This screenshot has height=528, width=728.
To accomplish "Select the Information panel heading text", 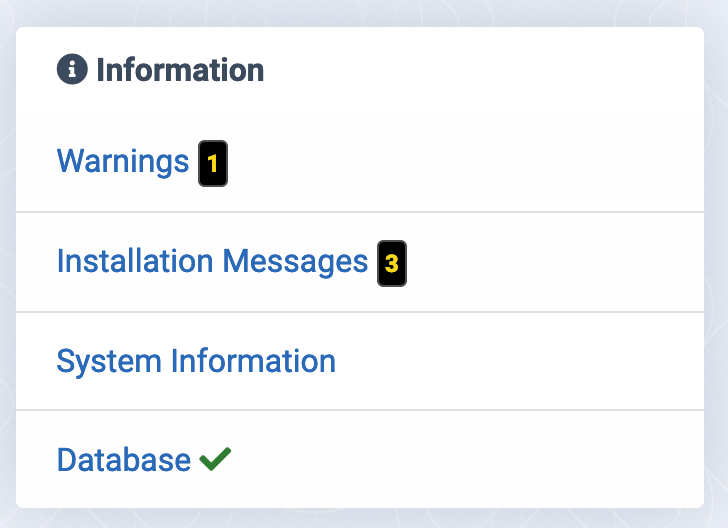I will (180, 70).
